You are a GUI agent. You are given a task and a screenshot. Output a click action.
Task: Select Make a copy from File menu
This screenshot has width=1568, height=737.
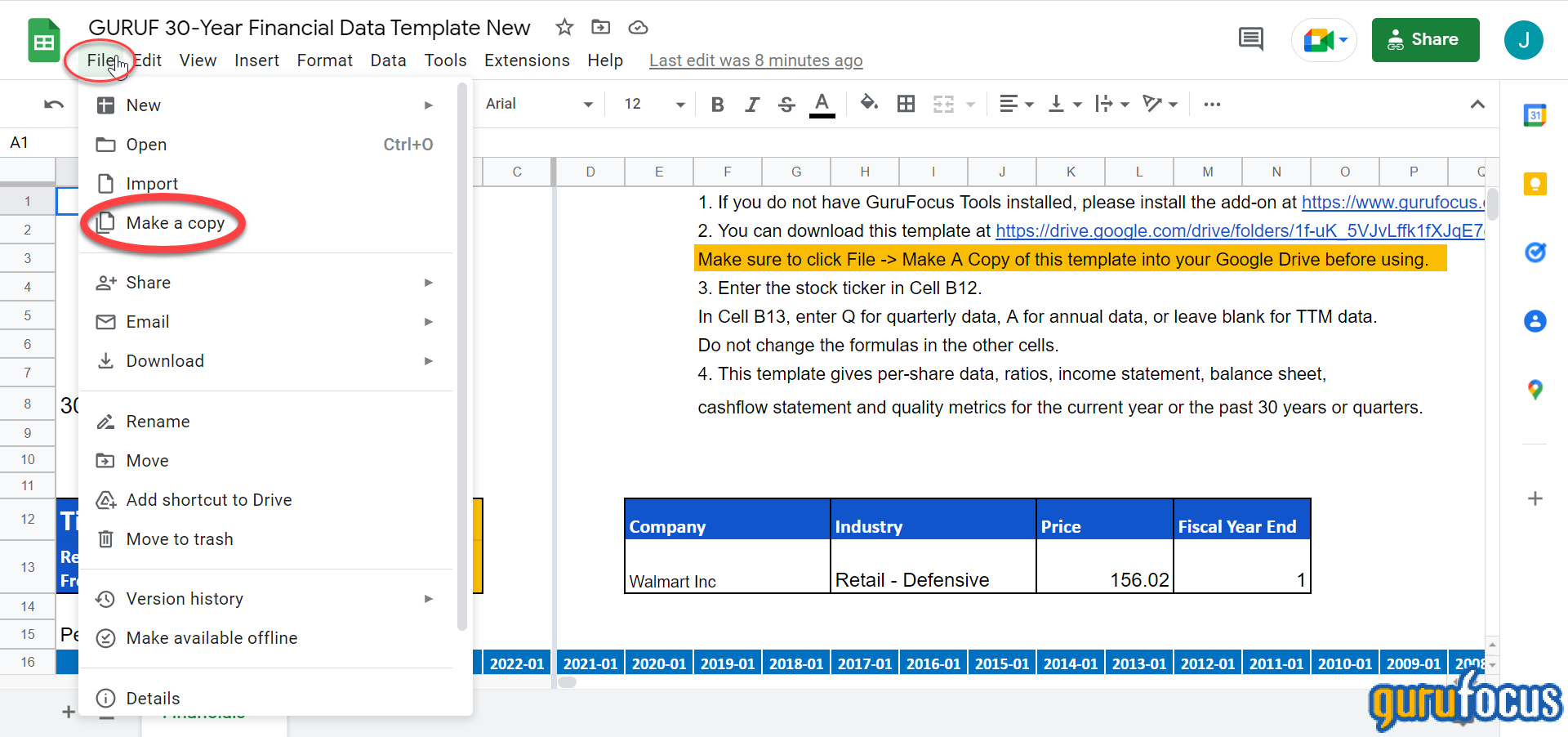click(175, 223)
